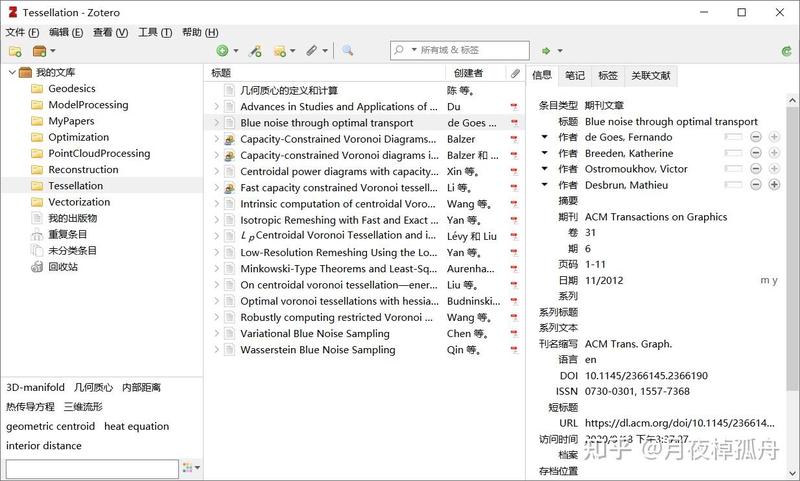Expand Advances in Studies and Applications row
The image size is (800, 481).
point(216,107)
